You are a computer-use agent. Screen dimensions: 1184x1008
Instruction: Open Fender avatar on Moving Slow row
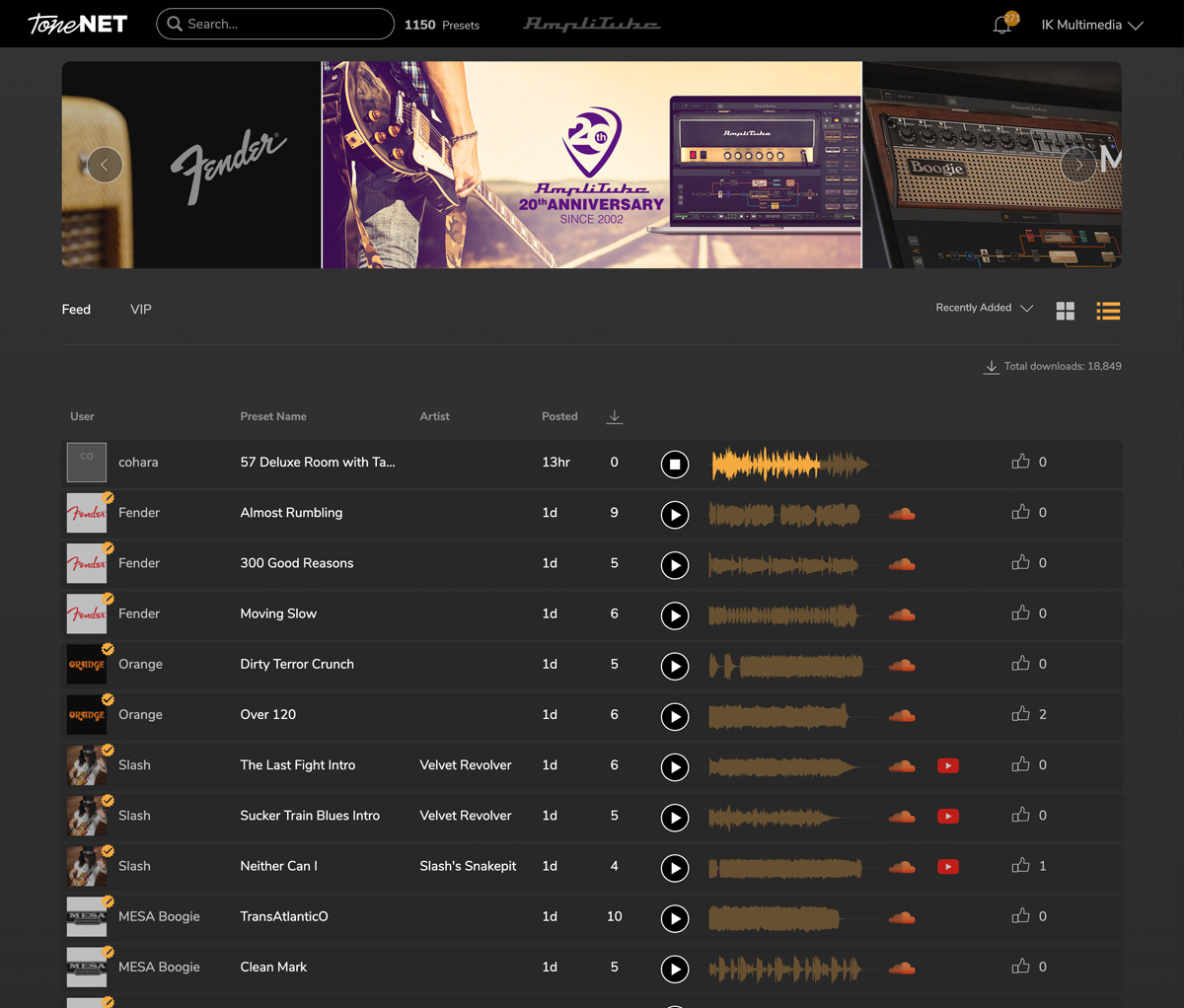87,613
